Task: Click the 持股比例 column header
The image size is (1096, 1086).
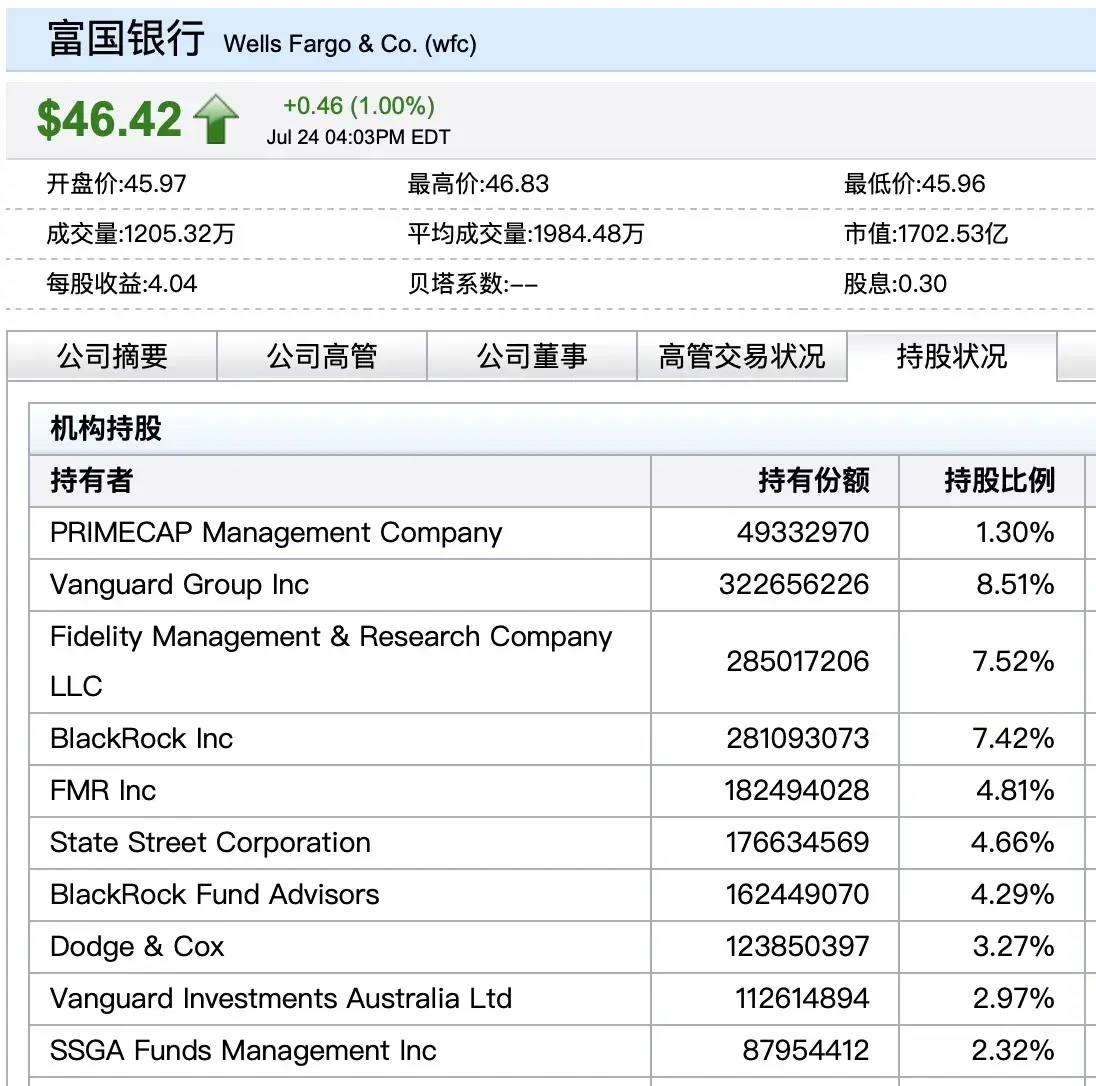Action: click(999, 481)
